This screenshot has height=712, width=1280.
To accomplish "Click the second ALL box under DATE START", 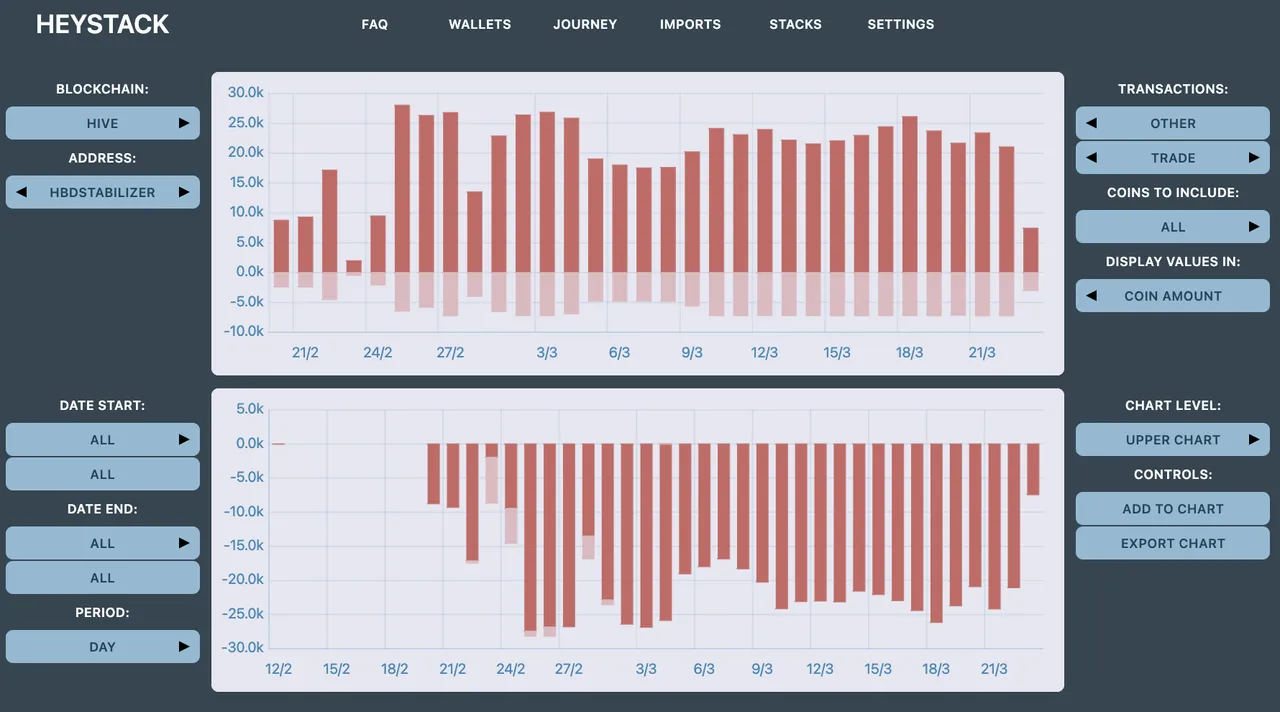I will tap(103, 474).
